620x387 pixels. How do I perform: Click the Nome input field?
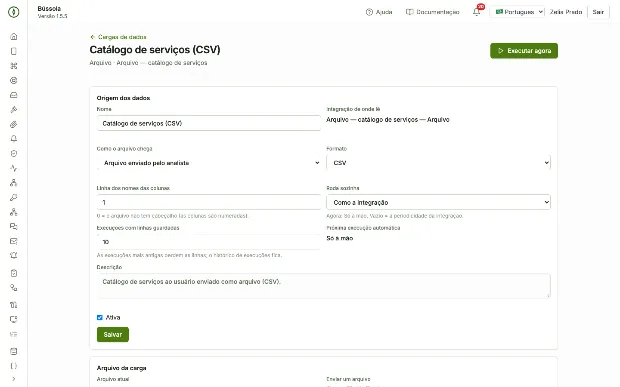point(209,123)
